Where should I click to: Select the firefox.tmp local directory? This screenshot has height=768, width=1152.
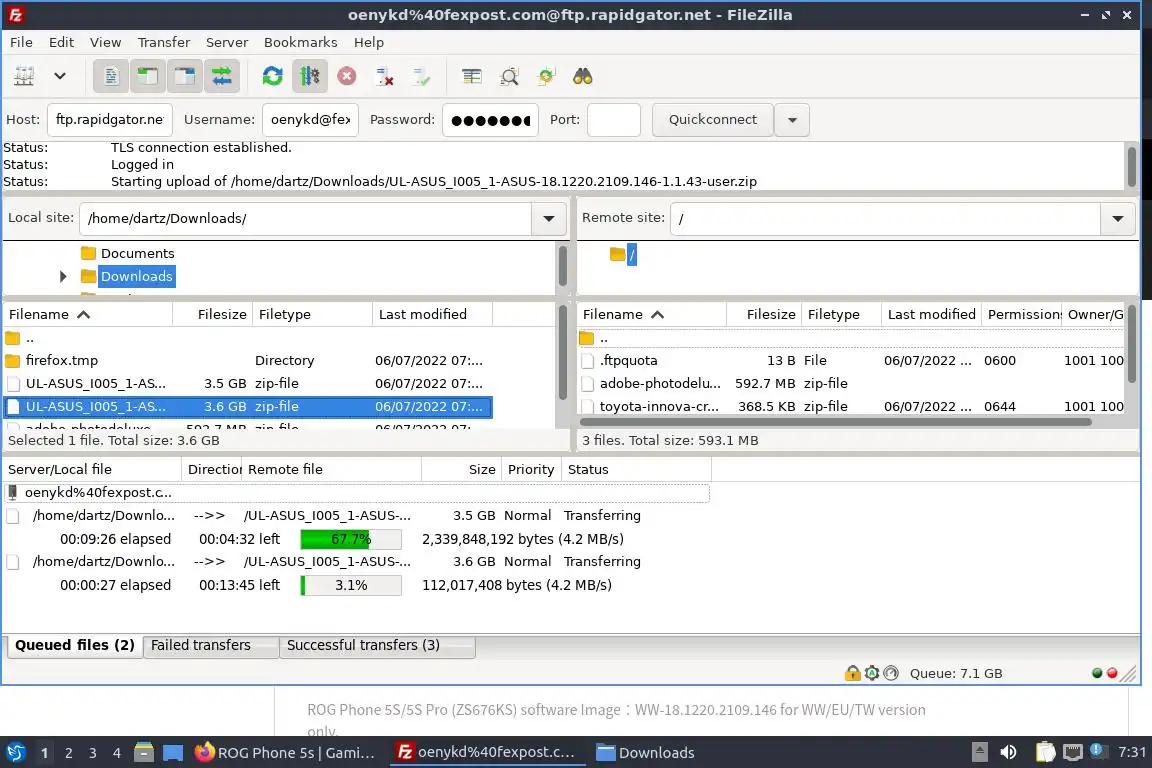[248, 361]
